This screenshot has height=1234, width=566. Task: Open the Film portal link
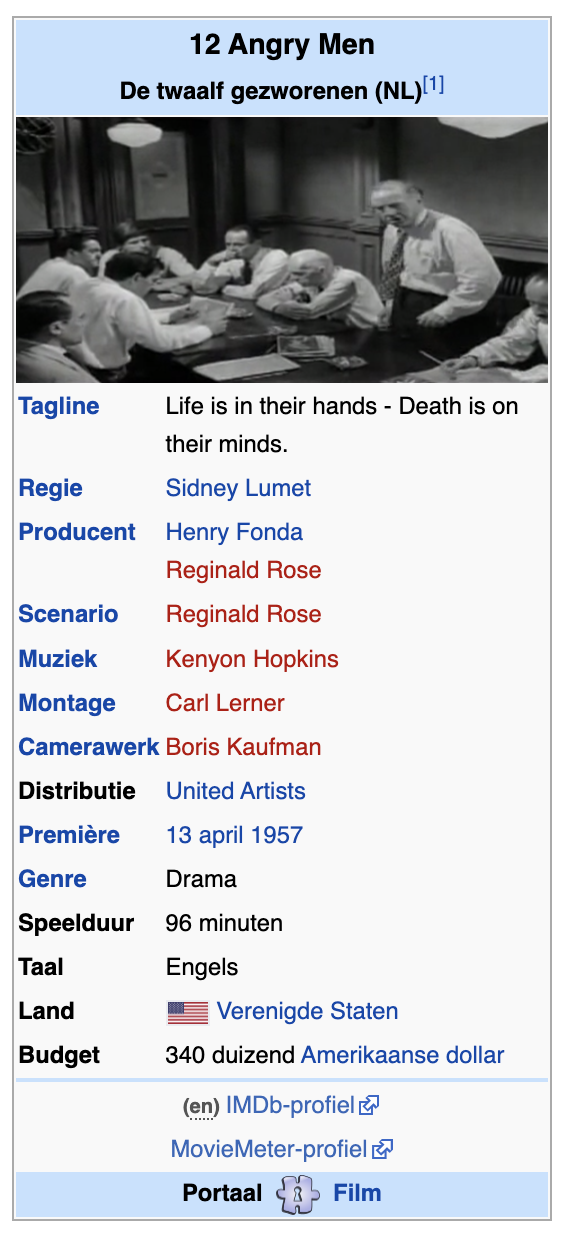tap(357, 1194)
